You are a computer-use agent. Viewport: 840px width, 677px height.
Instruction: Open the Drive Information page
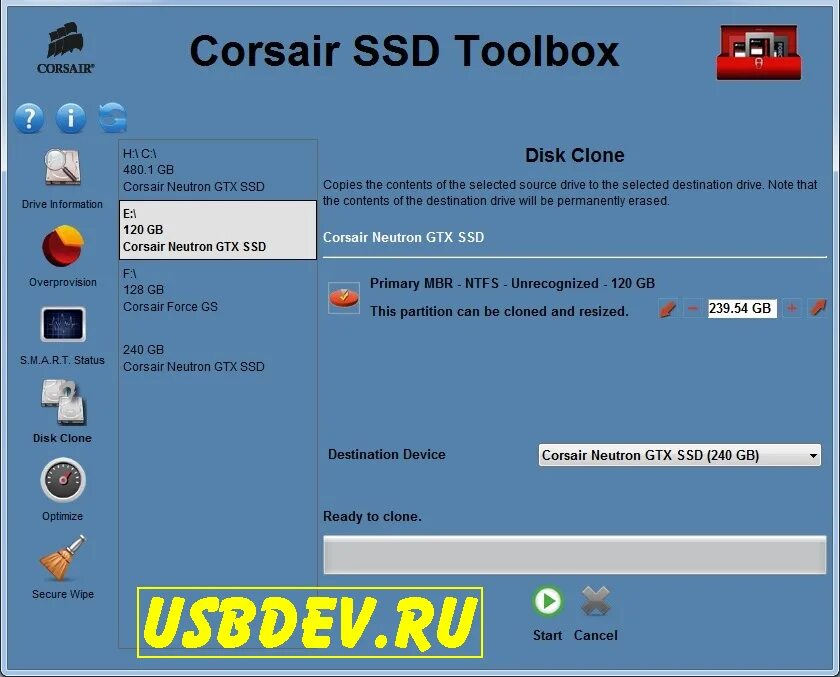click(62, 179)
